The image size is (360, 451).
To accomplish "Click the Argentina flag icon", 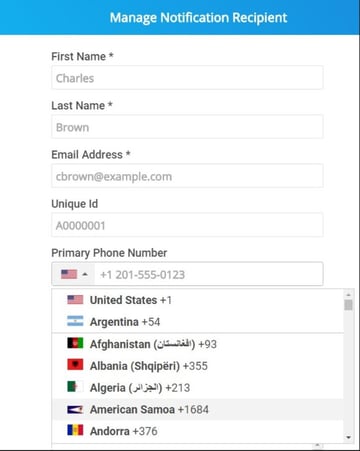I will point(75,321).
